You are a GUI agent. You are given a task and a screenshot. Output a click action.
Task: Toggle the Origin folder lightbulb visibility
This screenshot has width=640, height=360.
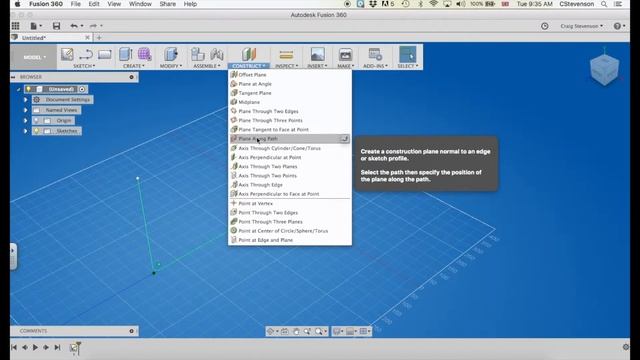(36, 120)
